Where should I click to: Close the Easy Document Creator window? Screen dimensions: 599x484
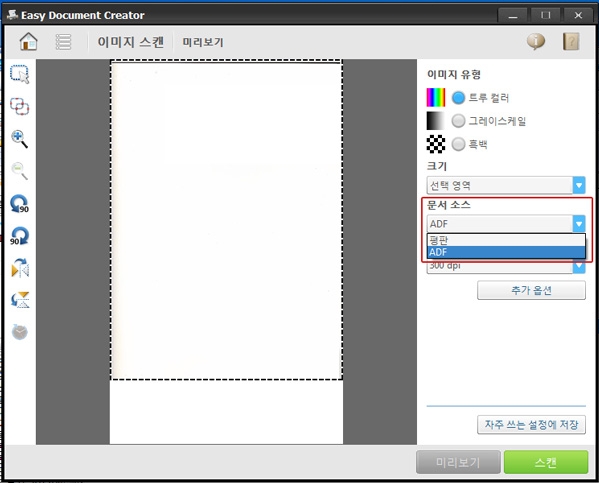578,15
